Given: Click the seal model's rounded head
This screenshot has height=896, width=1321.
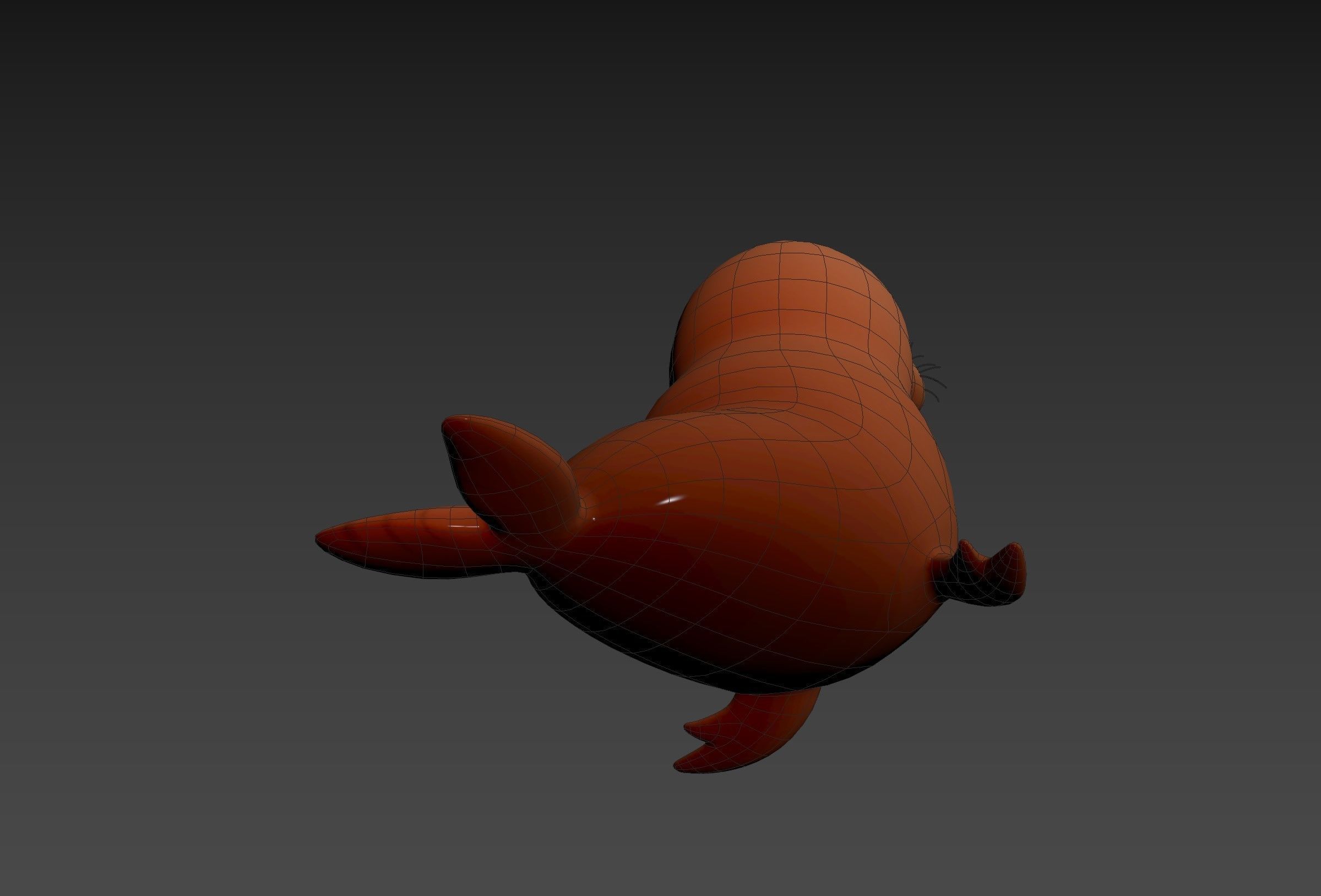Looking at the screenshot, I should [796, 301].
